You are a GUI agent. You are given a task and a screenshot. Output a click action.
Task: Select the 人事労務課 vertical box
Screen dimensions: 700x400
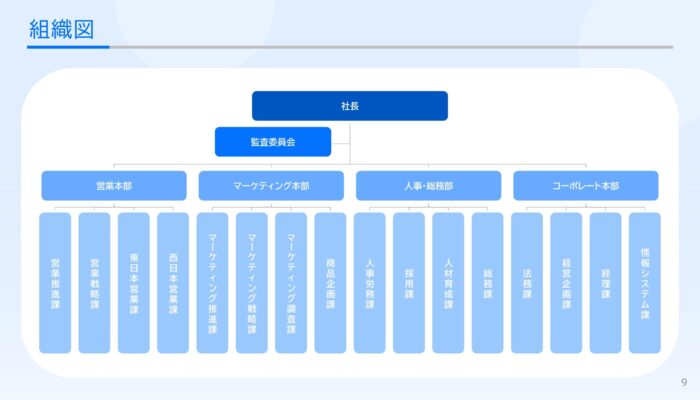click(369, 283)
